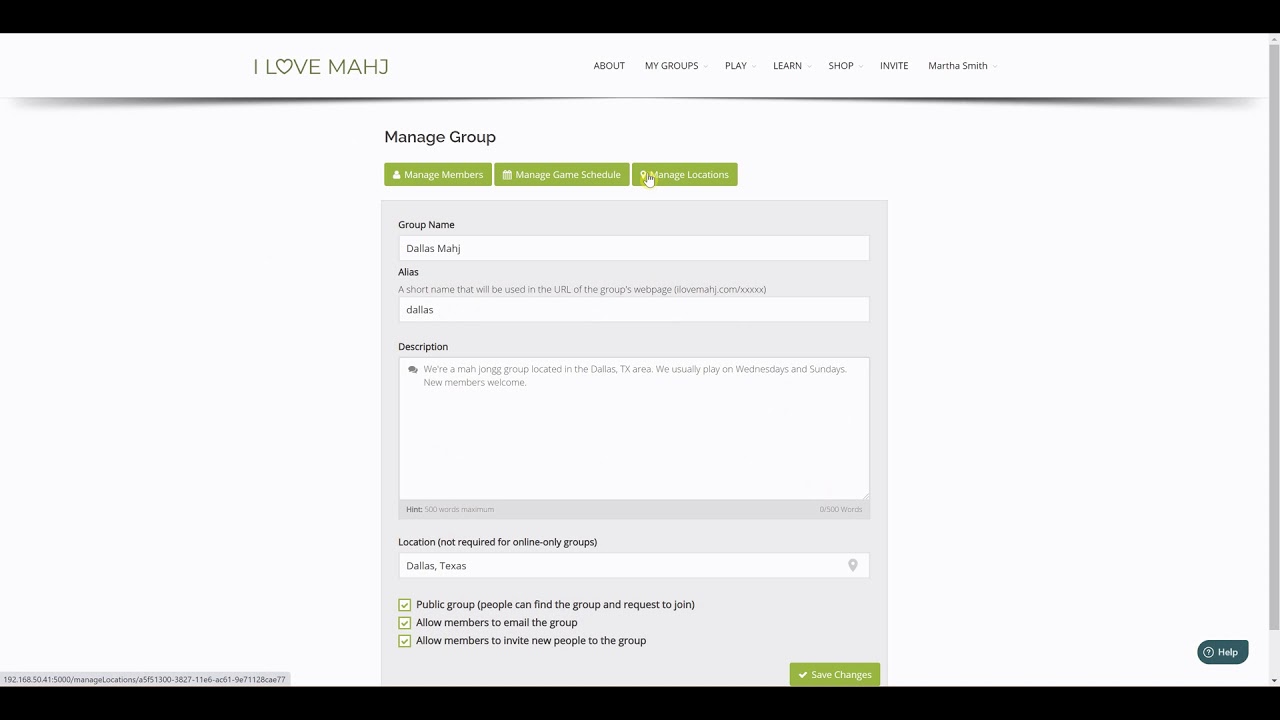The width and height of the screenshot is (1280, 720).
Task: Save Changes to the group
Action: tap(835, 675)
